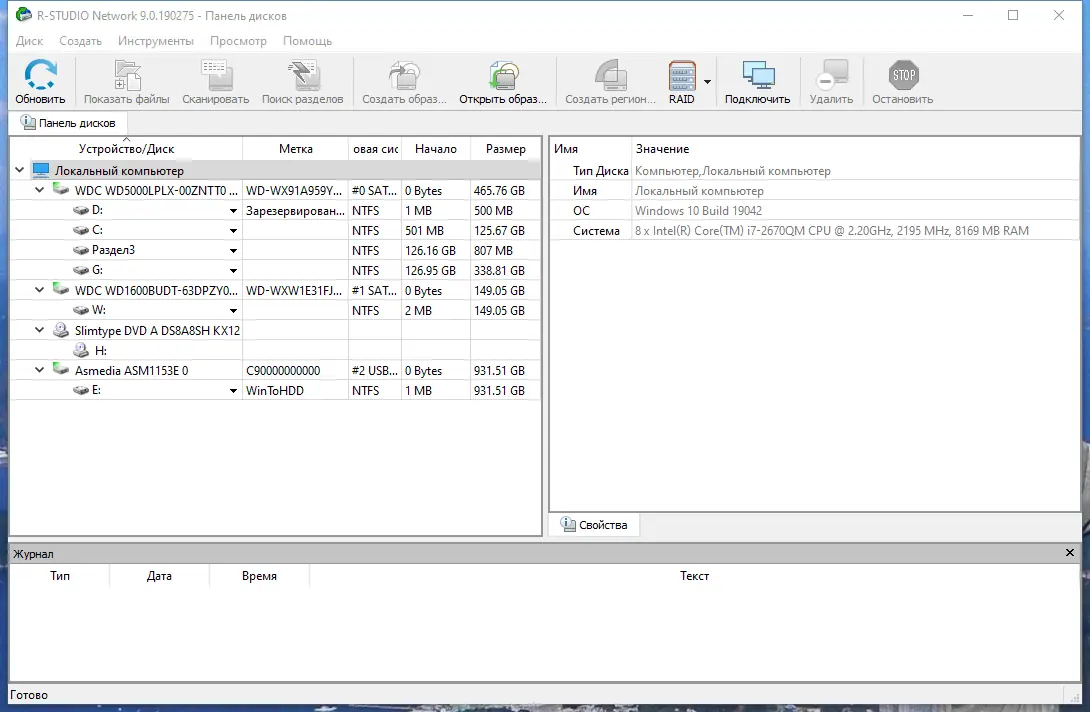Click the Сканировать toolbar icon
Image resolution: width=1090 pixels, height=712 pixels.
pyautogui.click(x=216, y=74)
